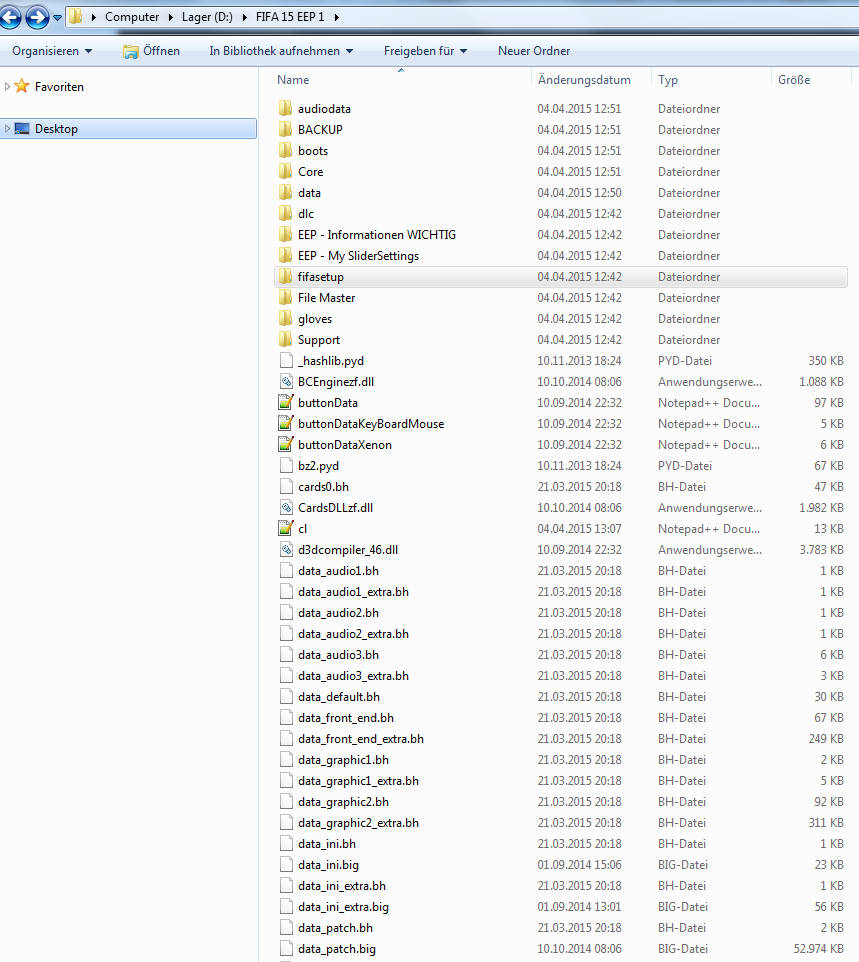Screen dimensions: 859x962
Task: Select CardsDLLzf.dll file icon
Action: 286,507
